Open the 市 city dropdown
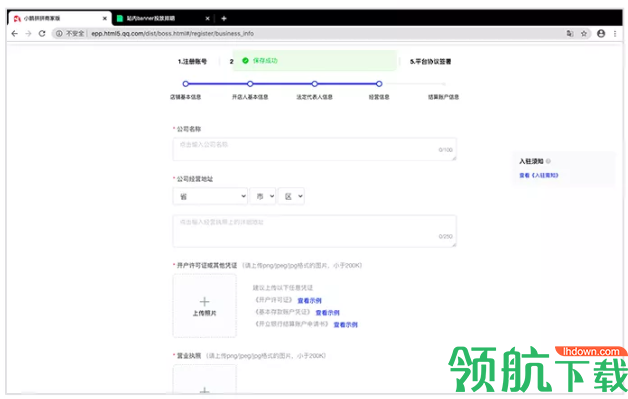Image resolution: width=628 pixels, height=399 pixels. [x=263, y=196]
